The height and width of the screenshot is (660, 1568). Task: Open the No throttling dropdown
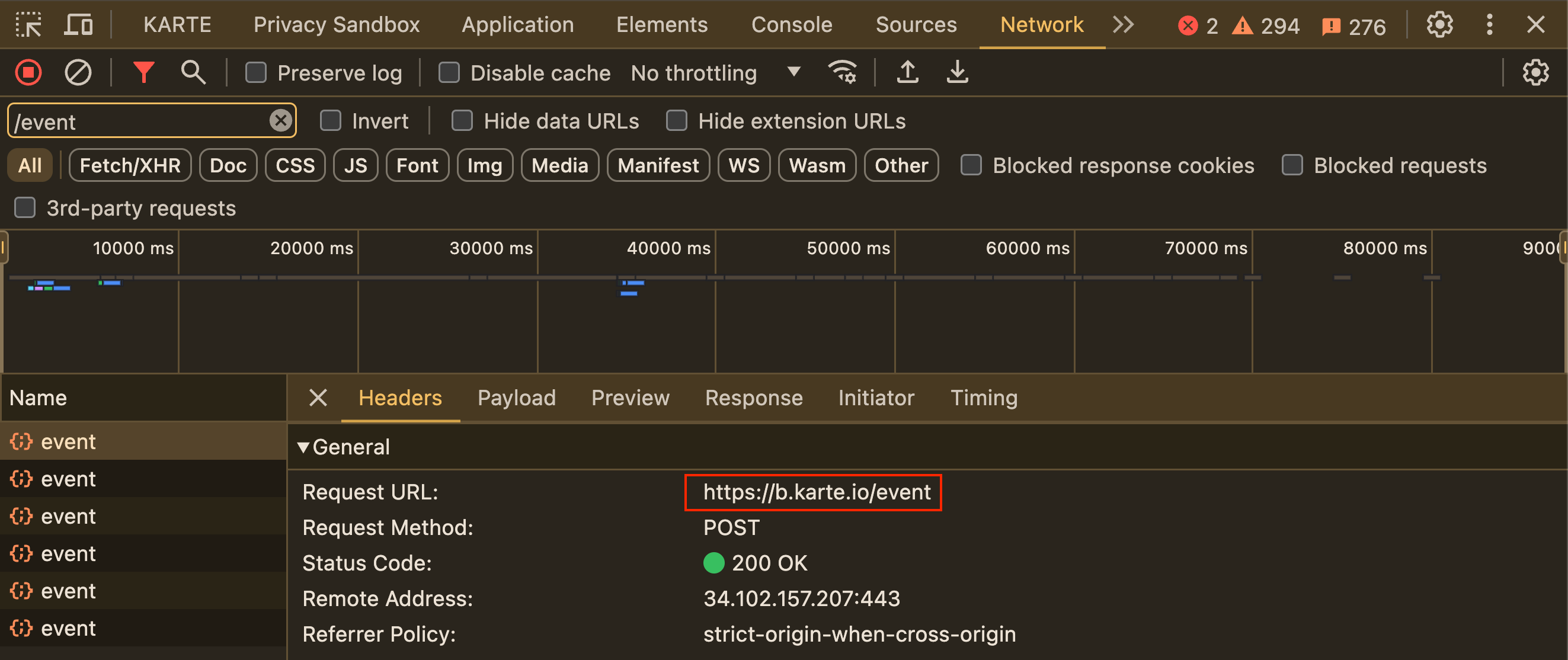tap(716, 73)
